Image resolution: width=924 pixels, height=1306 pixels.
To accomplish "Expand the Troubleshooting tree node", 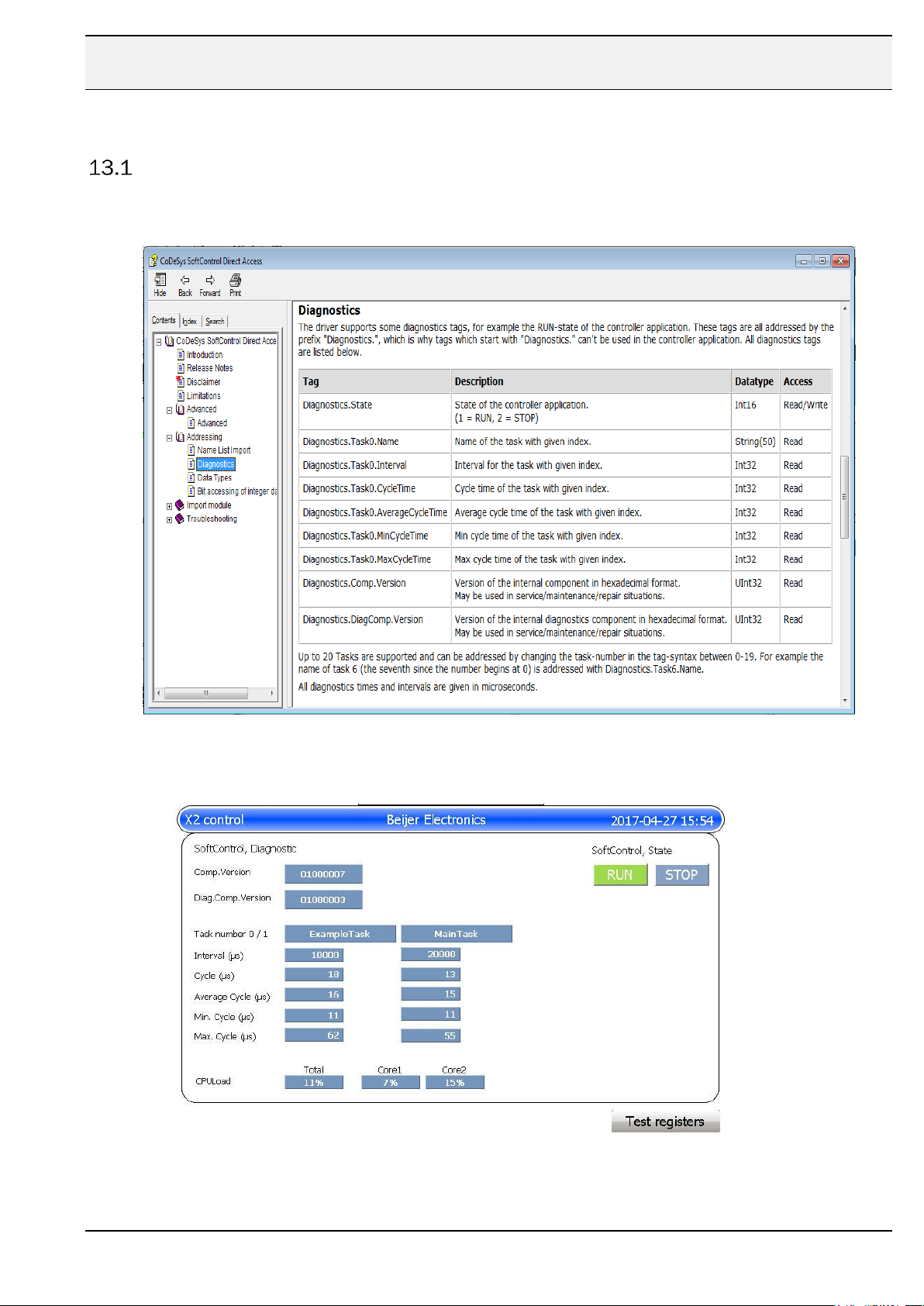I will click(170, 520).
